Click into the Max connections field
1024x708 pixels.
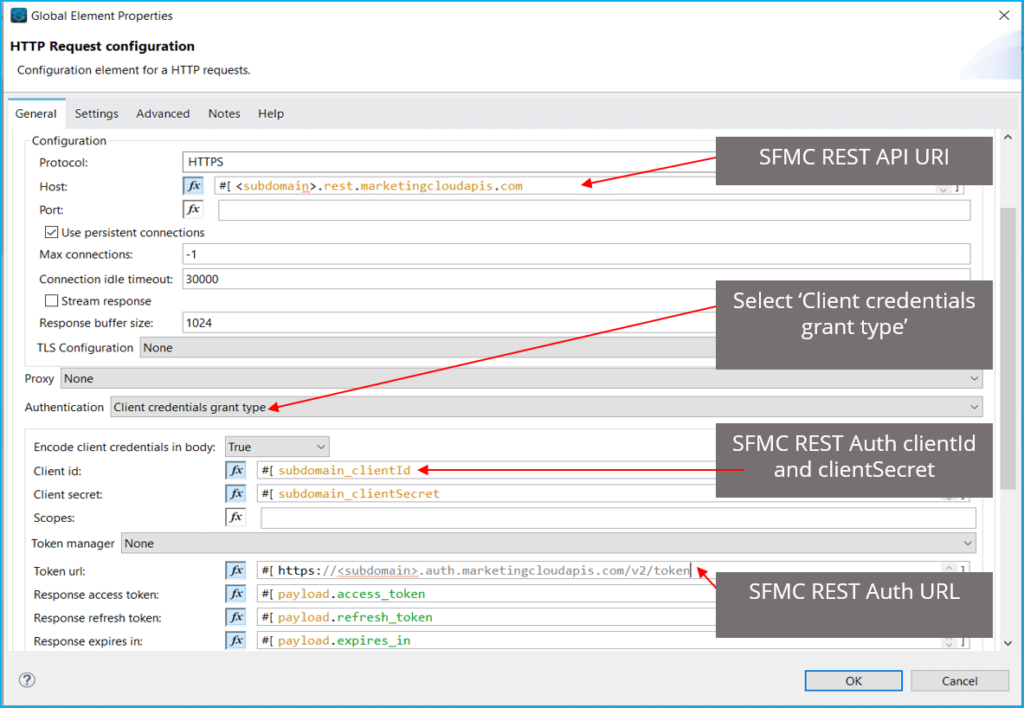(x=576, y=255)
